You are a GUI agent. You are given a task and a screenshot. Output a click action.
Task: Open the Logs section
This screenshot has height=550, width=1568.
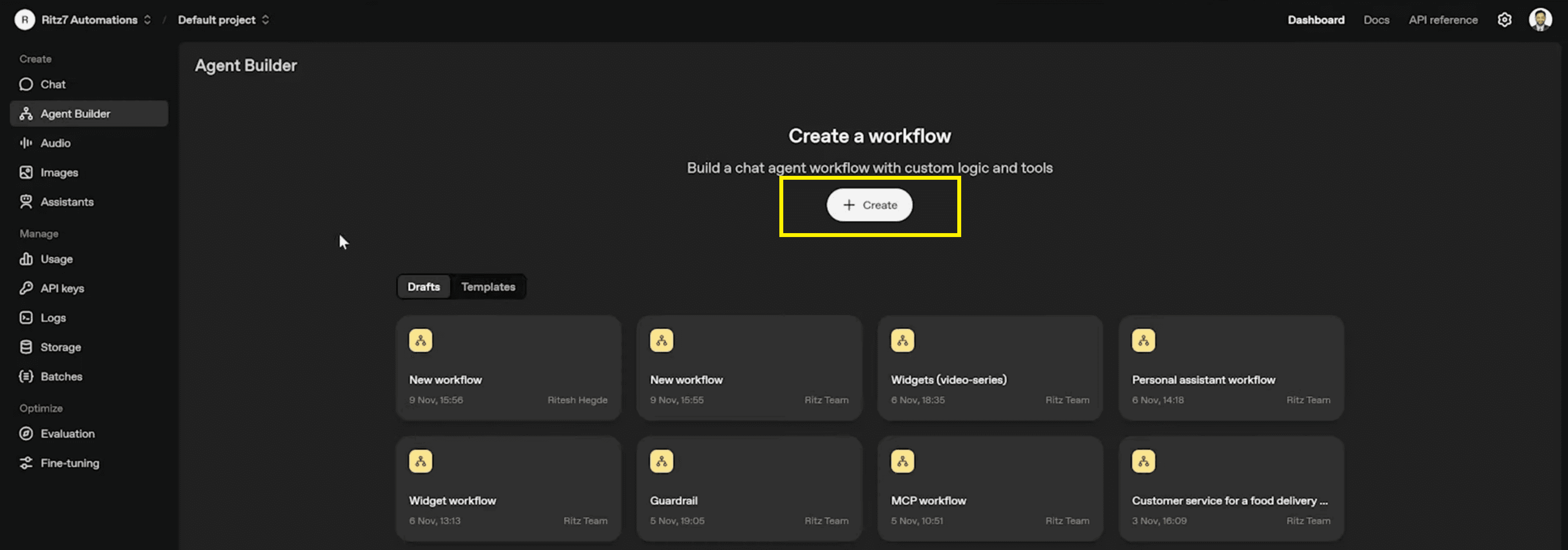52,317
